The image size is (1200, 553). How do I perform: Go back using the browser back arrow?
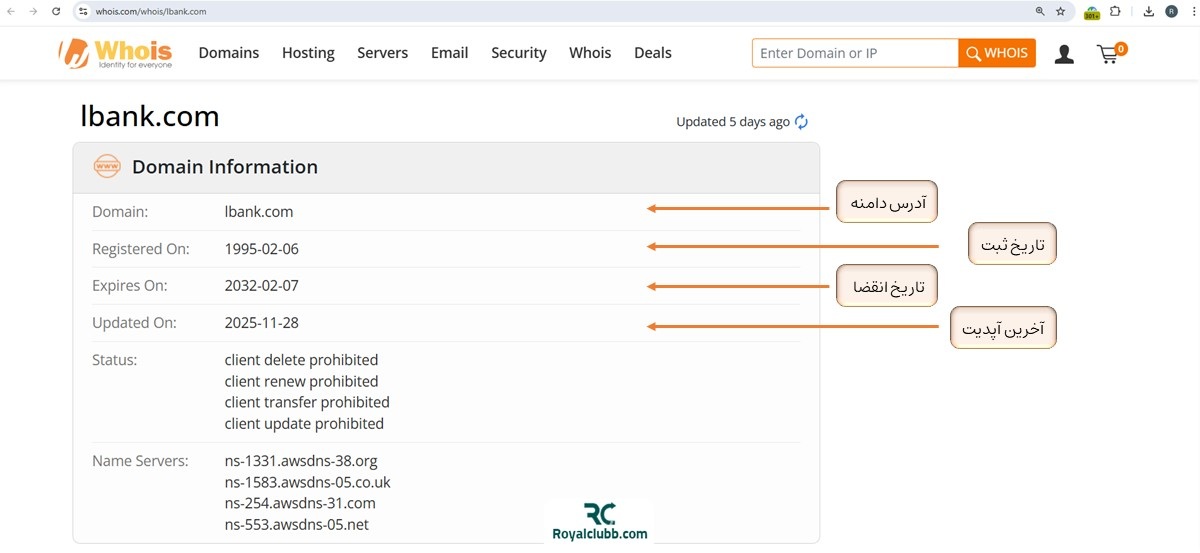[11, 11]
